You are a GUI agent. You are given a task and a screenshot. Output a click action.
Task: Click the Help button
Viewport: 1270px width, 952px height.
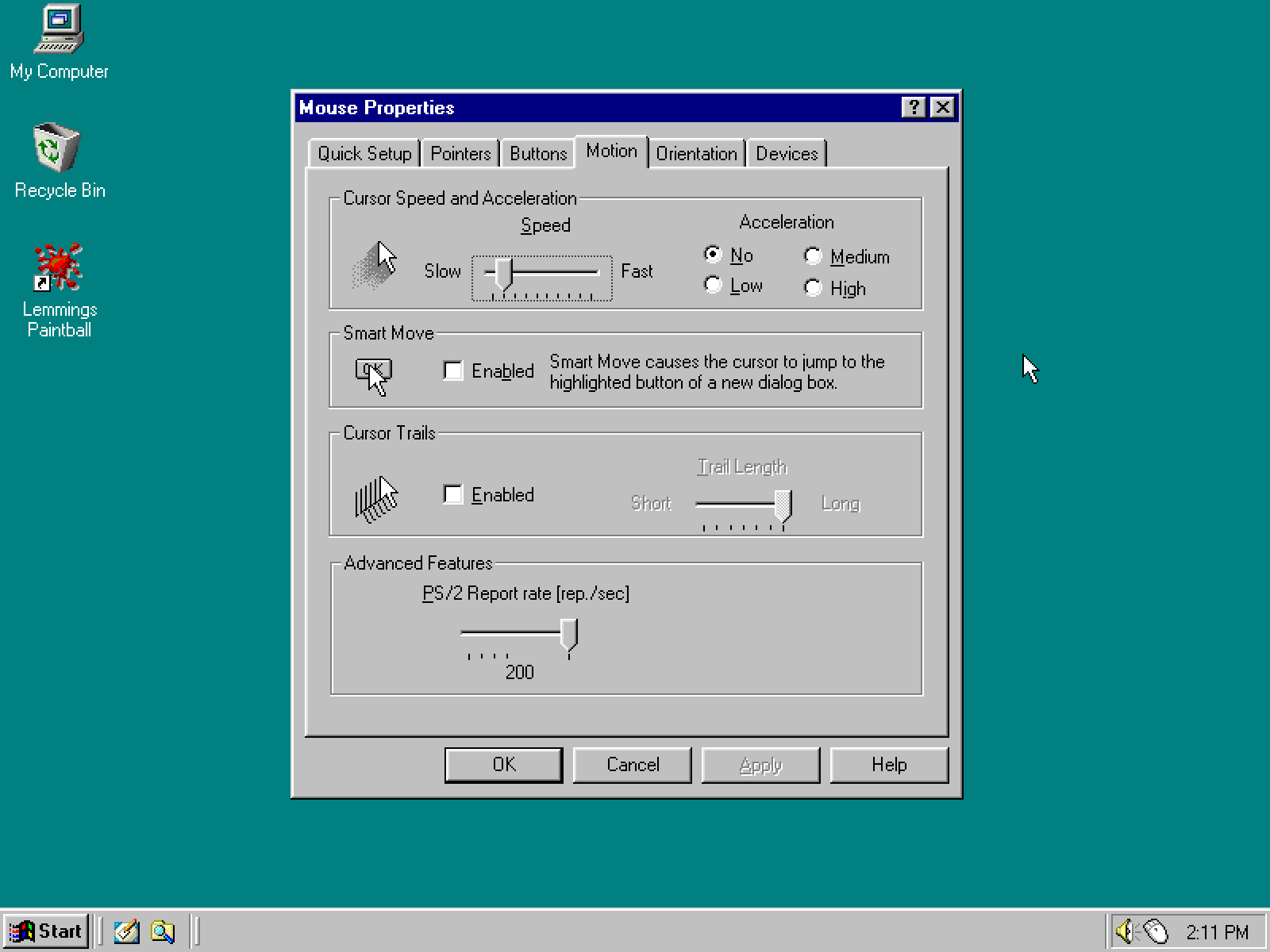coord(889,765)
